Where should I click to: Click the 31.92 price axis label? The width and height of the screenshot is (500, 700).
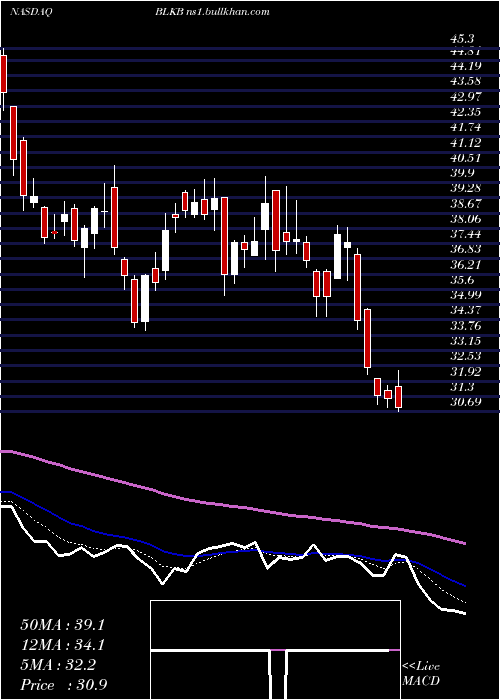click(466, 371)
